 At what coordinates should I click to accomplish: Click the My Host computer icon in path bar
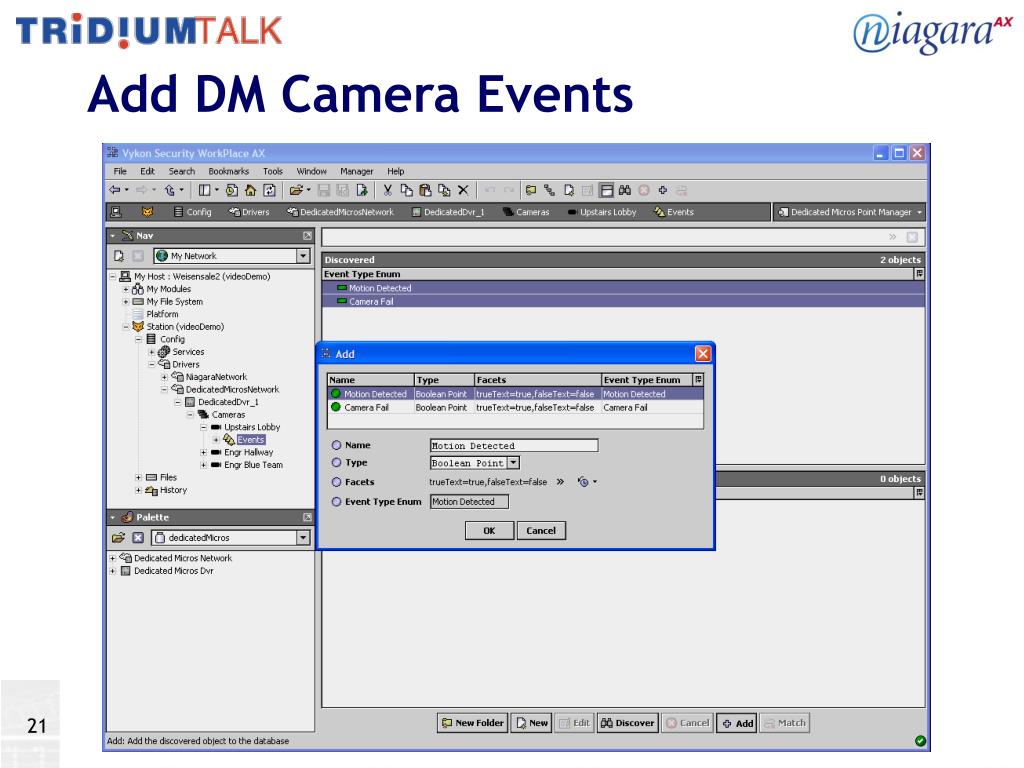click(116, 212)
